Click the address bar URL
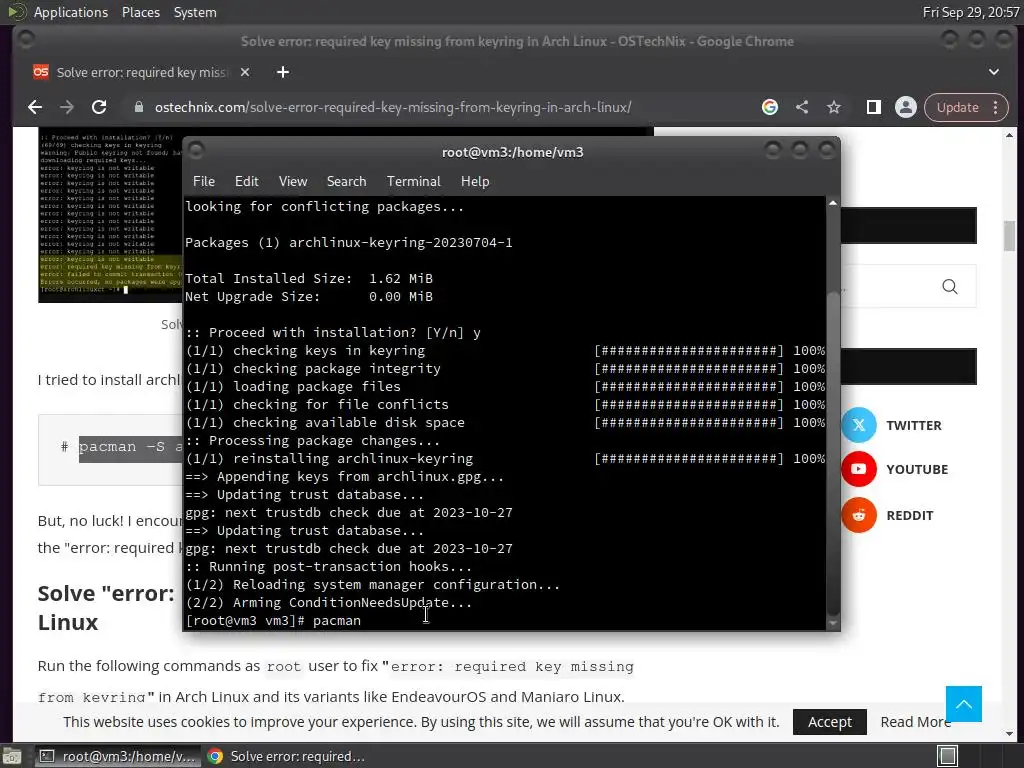The width and height of the screenshot is (1024, 768). pyautogui.click(x=392, y=107)
